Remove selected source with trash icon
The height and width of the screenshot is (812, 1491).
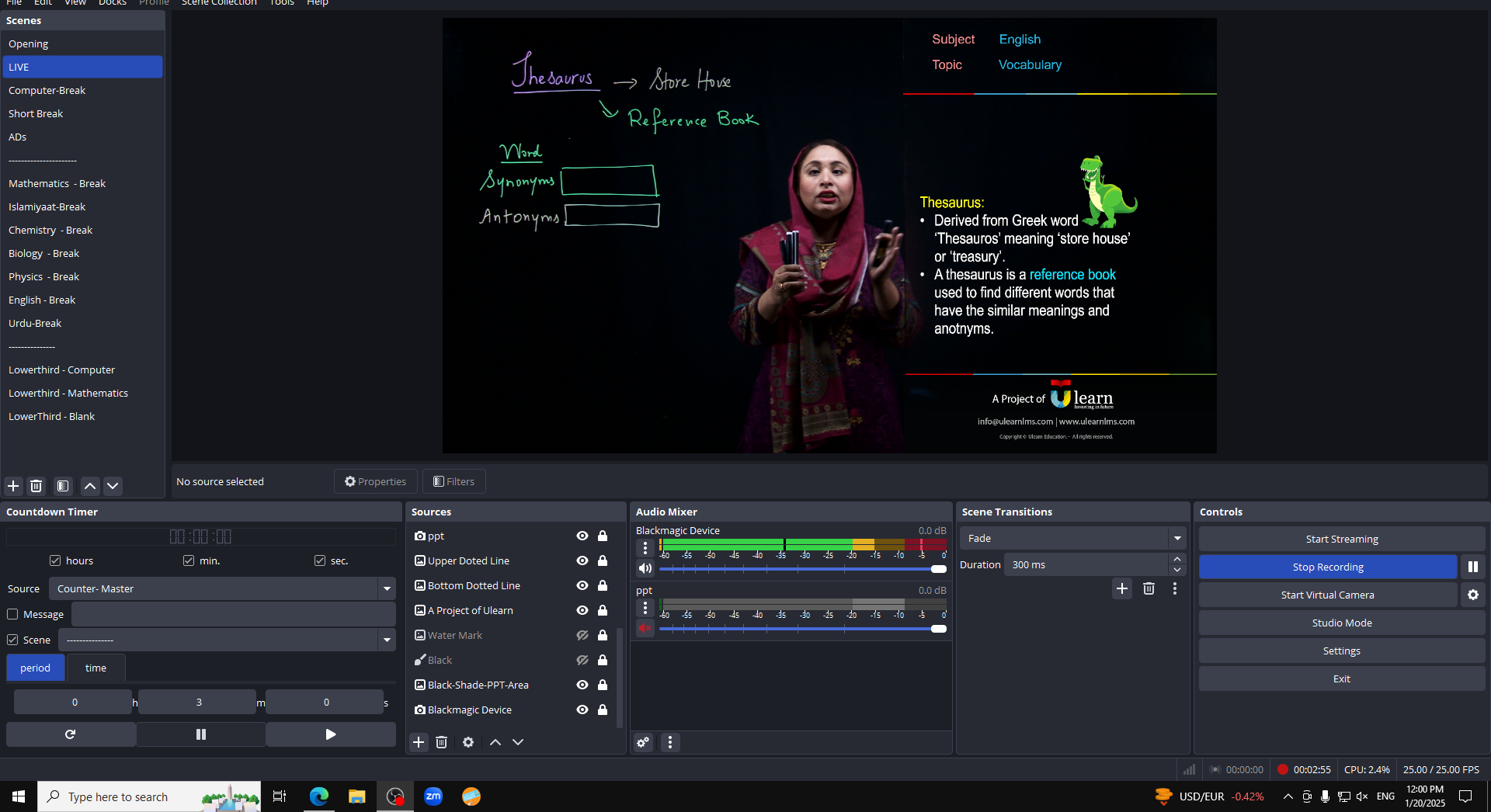(441, 742)
